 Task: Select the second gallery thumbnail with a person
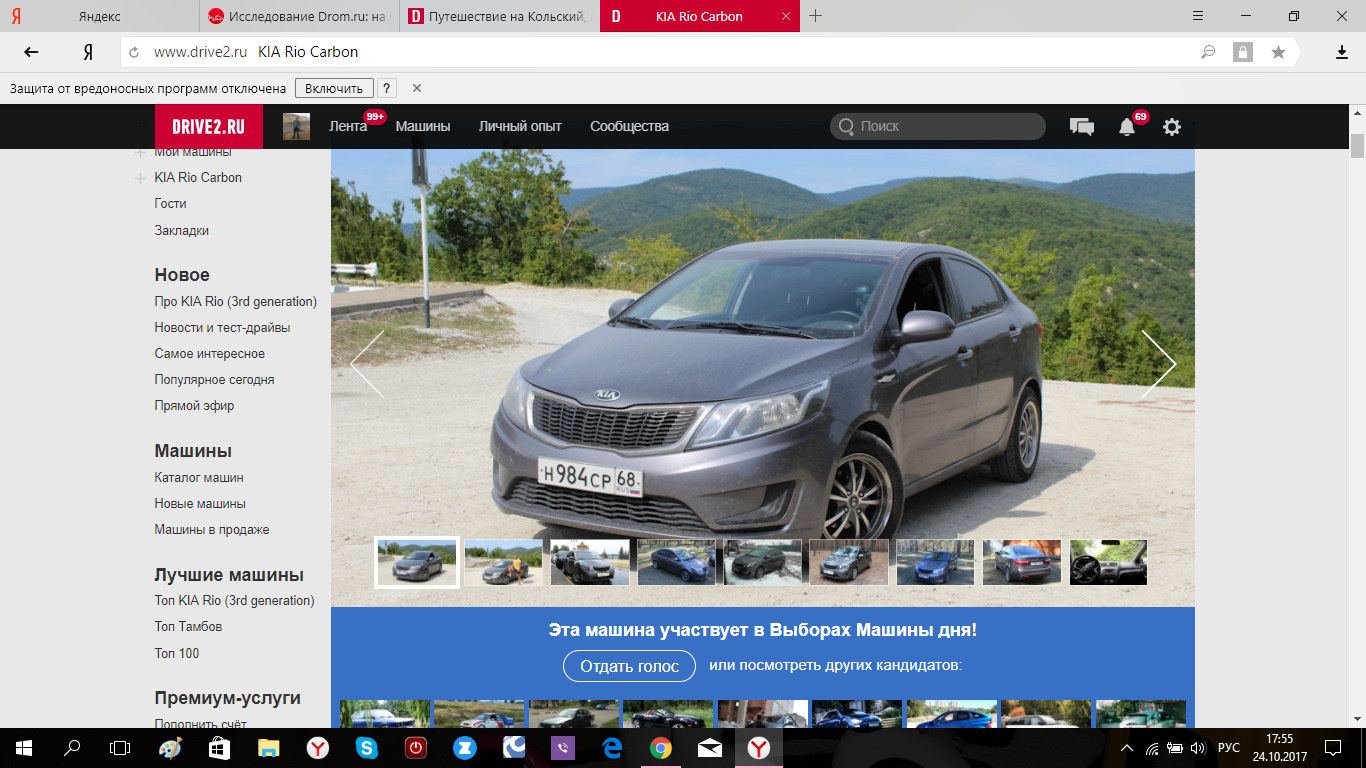point(503,562)
